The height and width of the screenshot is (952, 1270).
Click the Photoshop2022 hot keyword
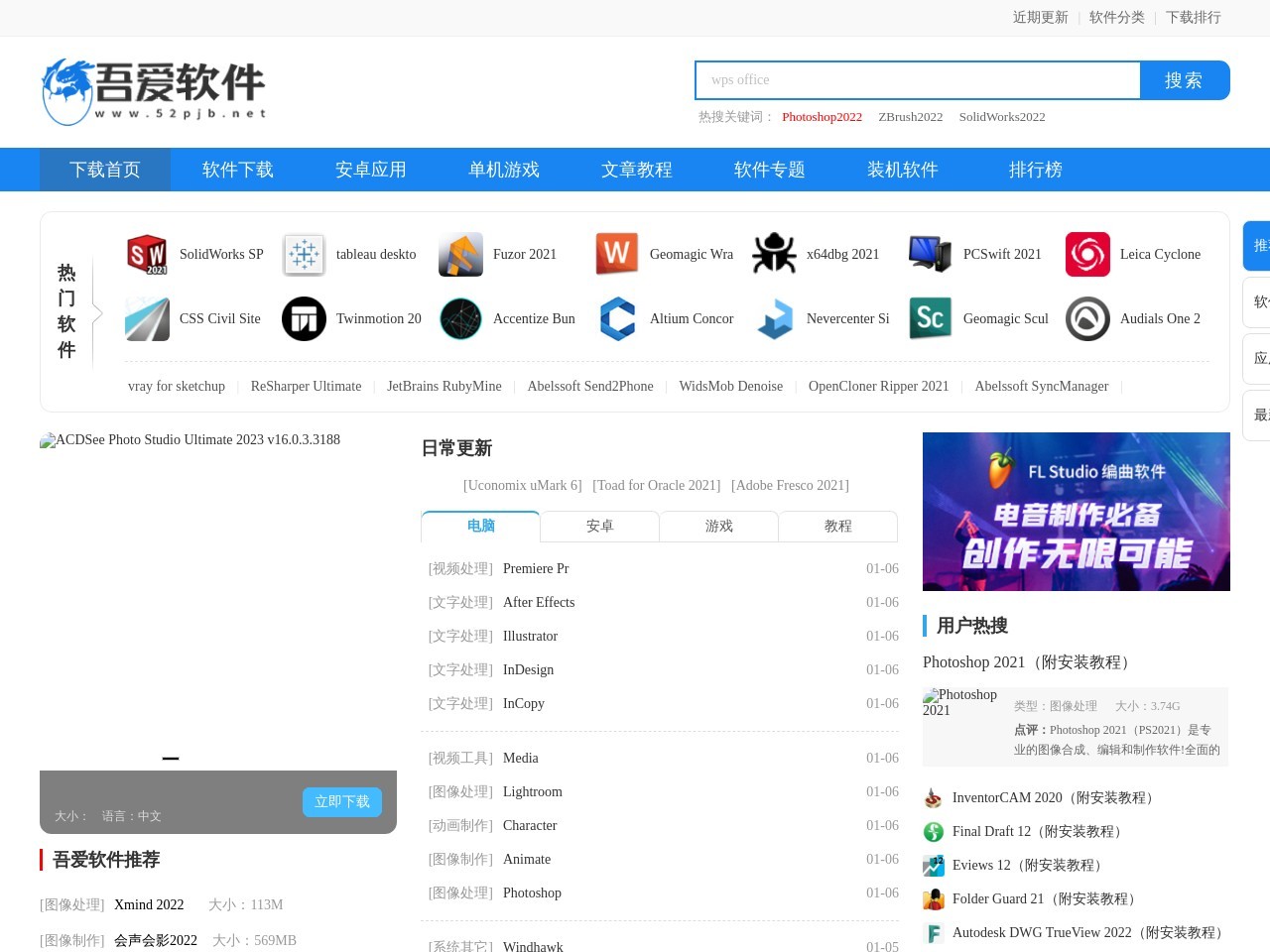[x=822, y=117]
